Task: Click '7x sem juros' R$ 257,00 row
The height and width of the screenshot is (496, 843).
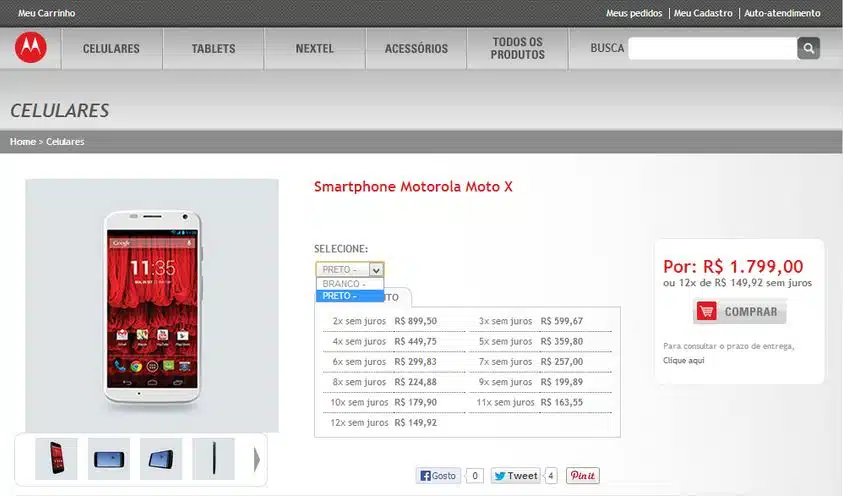Action: point(540,362)
